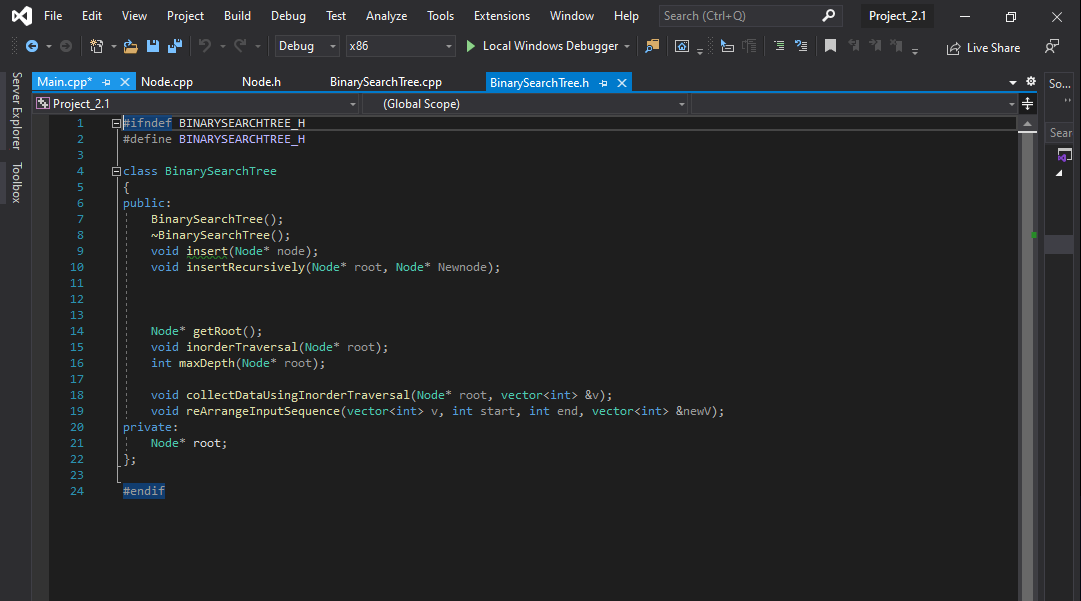Pin the BinarySearchTree.h tab
This screenshot has width=1081, height=601.
click(606, 81)
